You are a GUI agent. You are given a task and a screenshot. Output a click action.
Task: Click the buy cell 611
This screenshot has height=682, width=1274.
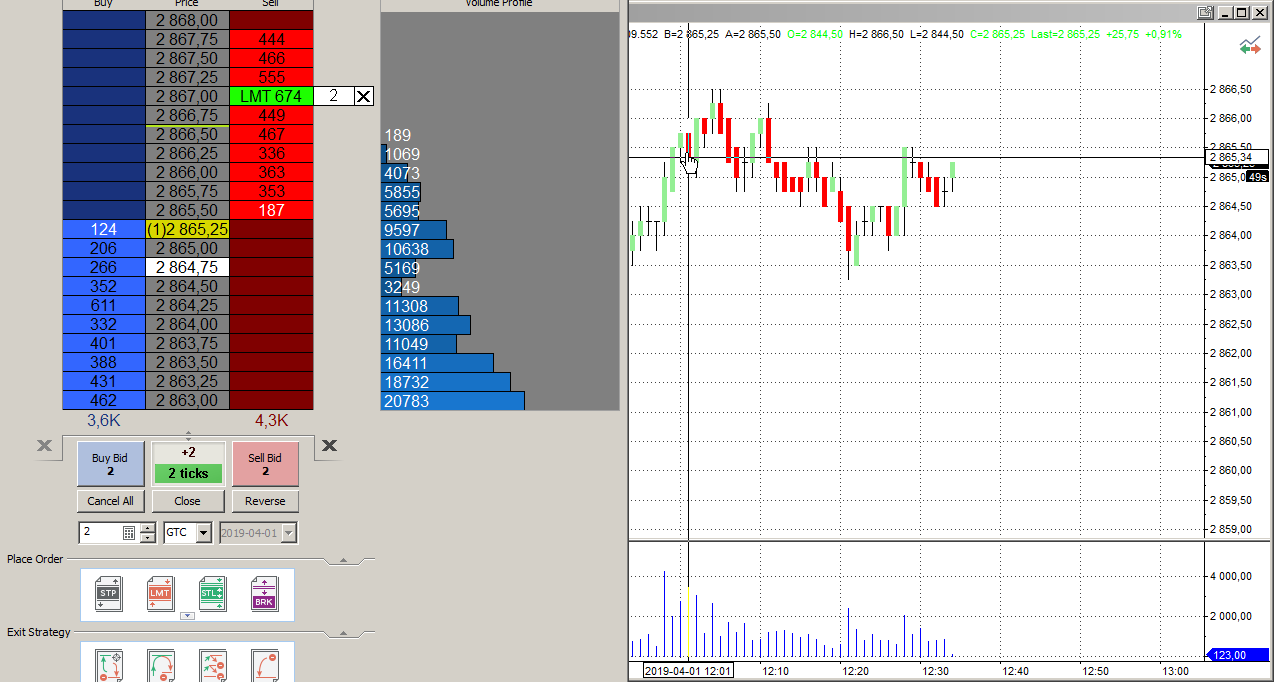[104, 305]
